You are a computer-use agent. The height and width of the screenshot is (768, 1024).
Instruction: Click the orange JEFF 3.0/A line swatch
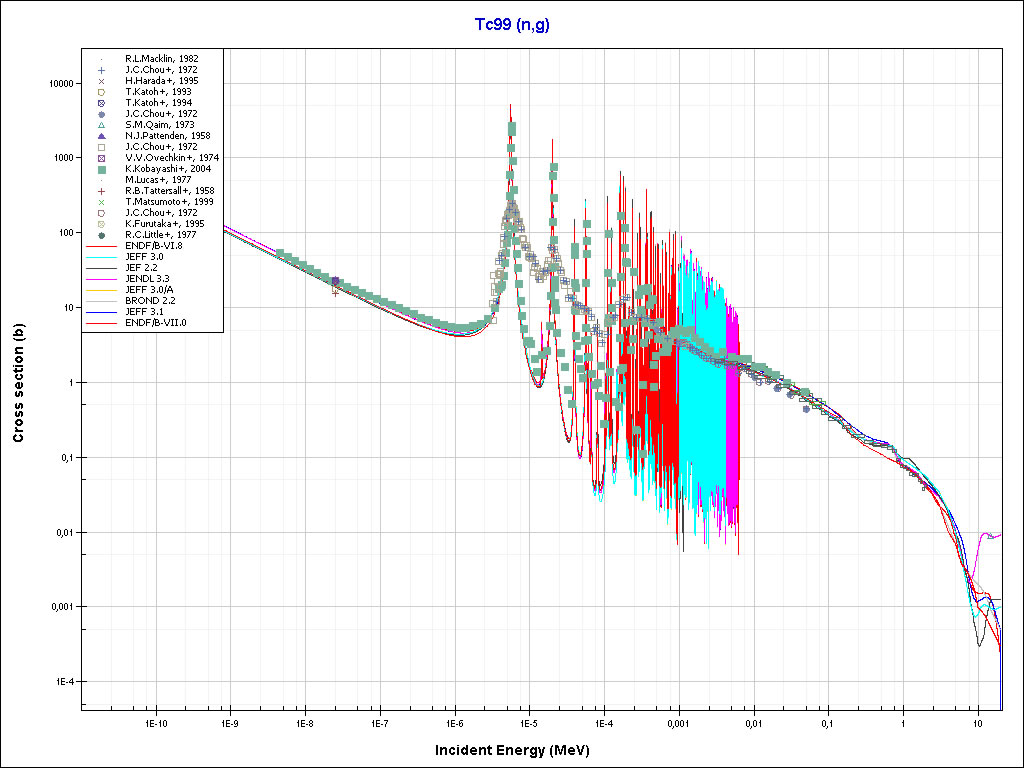(101, 290)
